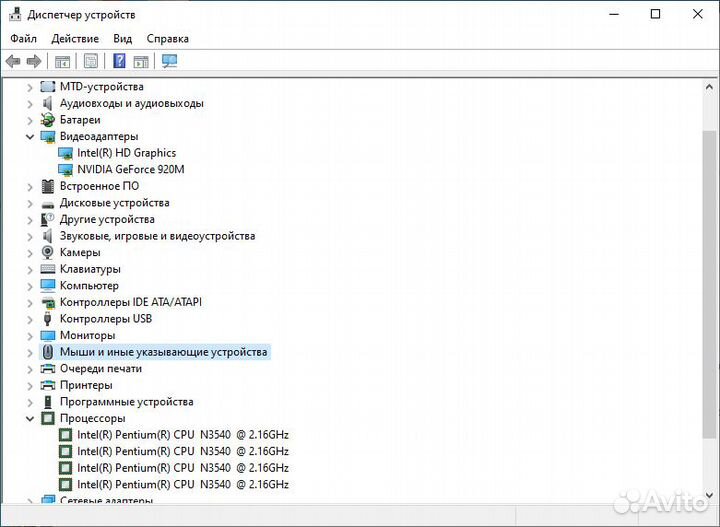The width and height of the screenshot is (720, 527).
Task: Click the Аудиовходы и аудиовыходы speaker icon
Action: (48, 103)
